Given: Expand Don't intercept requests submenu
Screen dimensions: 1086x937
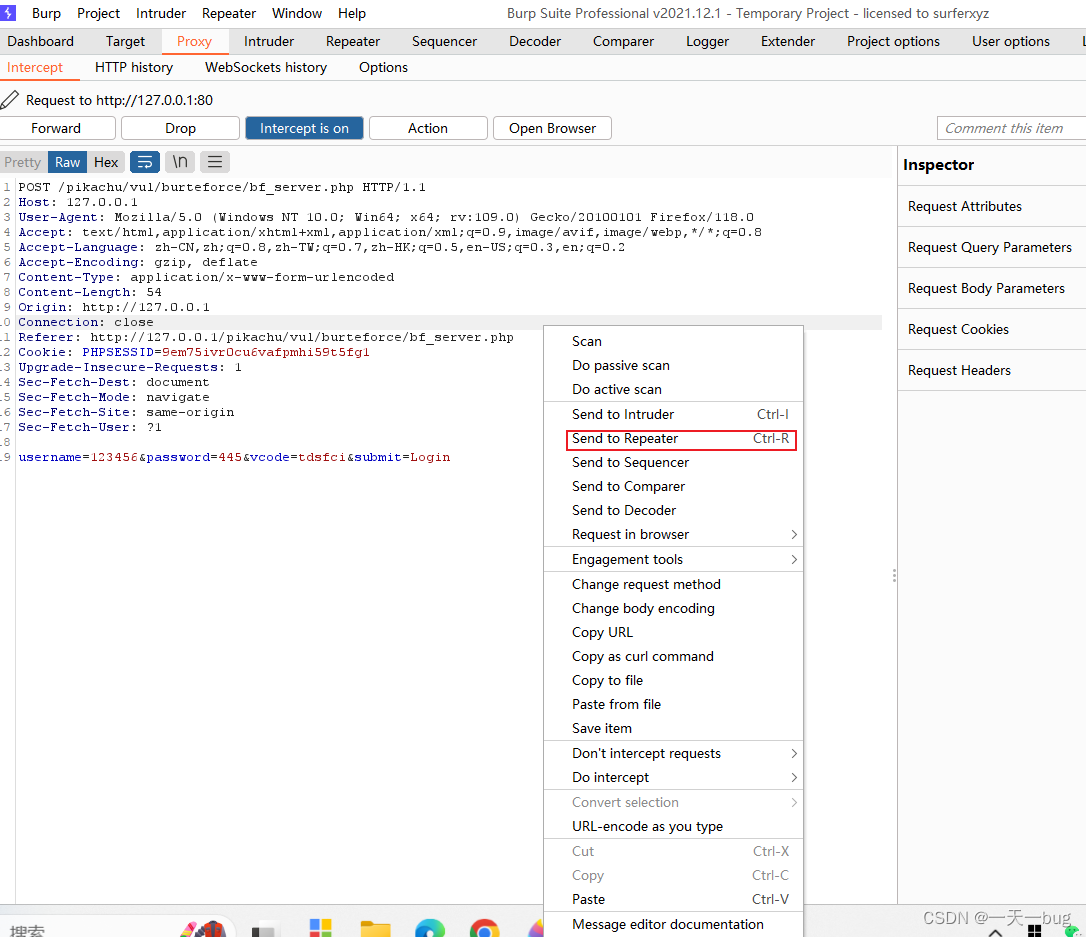Looking at the screenshot, I should (x=673, y=753).
